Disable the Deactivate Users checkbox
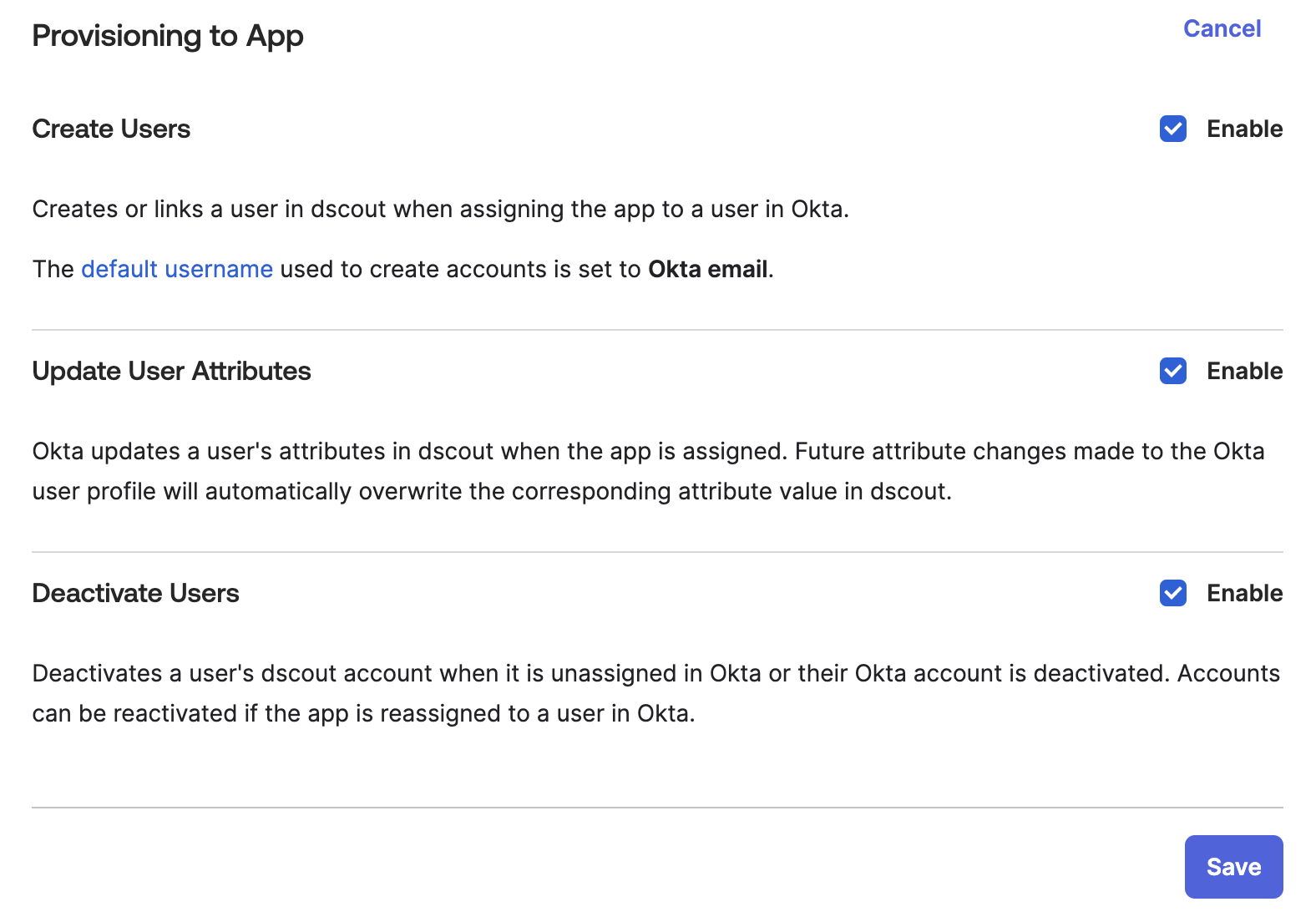The image size is (1316, 922). point(1172,593)
